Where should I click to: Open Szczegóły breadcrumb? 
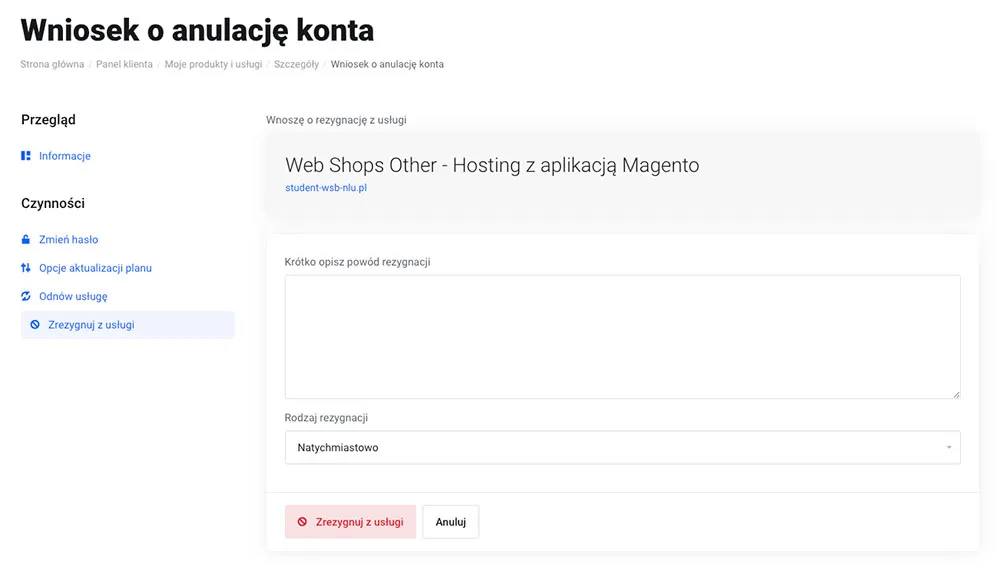(296, 64)
